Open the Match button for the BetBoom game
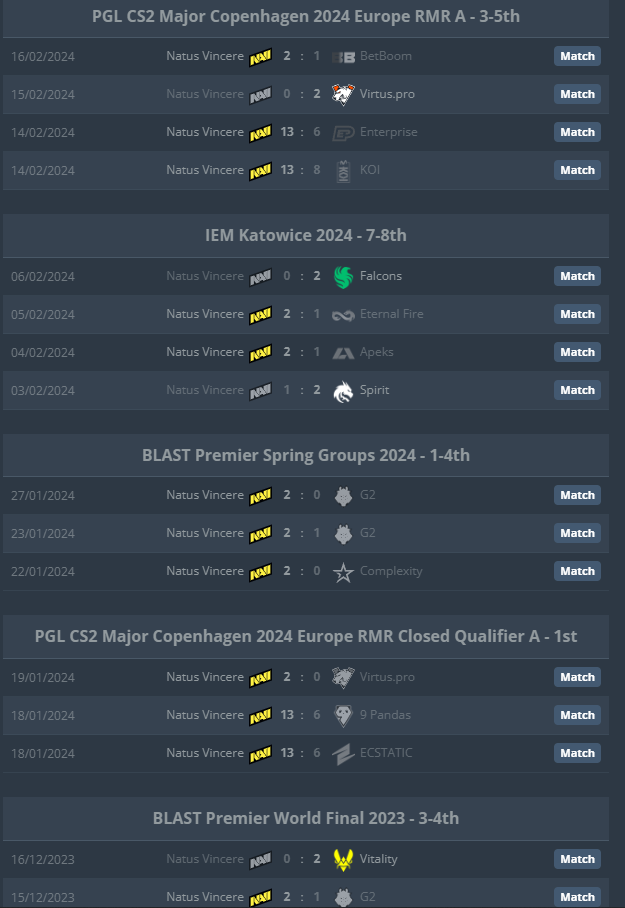625x908 pixels. click(x=577, y=56)
